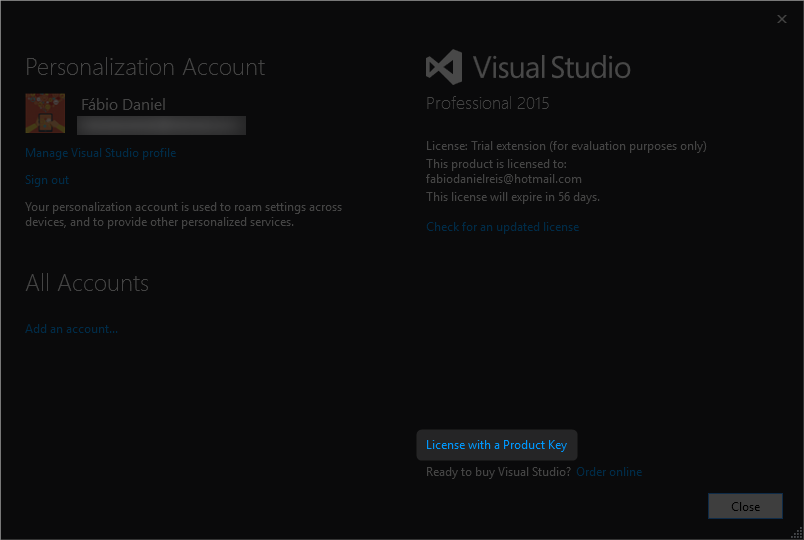The width and height of the screenshot is (804, 540).
Task: Click the Trial extension license text
Action: click(x=566, y=146)
